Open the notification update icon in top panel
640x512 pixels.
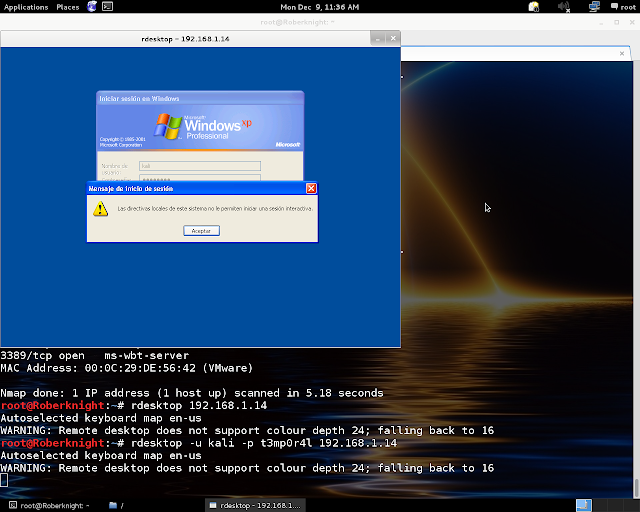click(x=533, y=7)
